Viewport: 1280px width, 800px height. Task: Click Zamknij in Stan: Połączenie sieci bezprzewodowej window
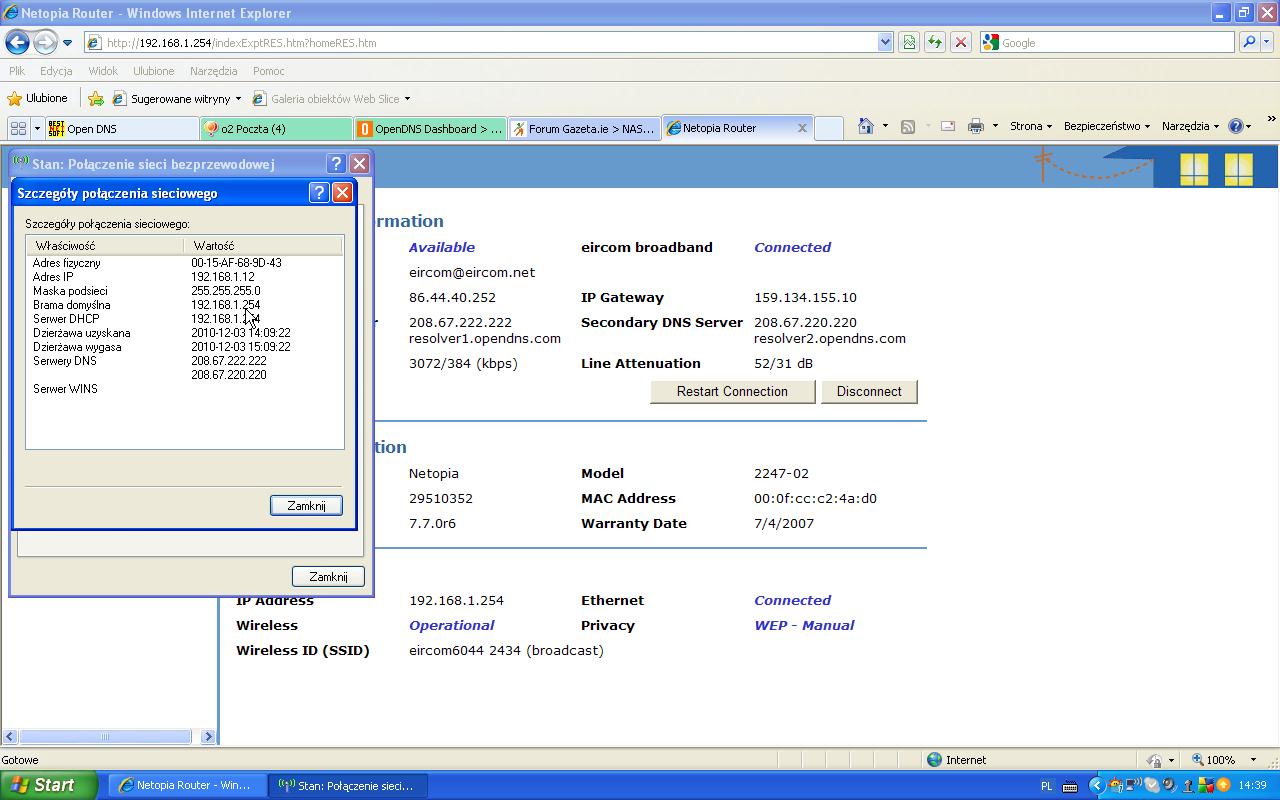328,577
